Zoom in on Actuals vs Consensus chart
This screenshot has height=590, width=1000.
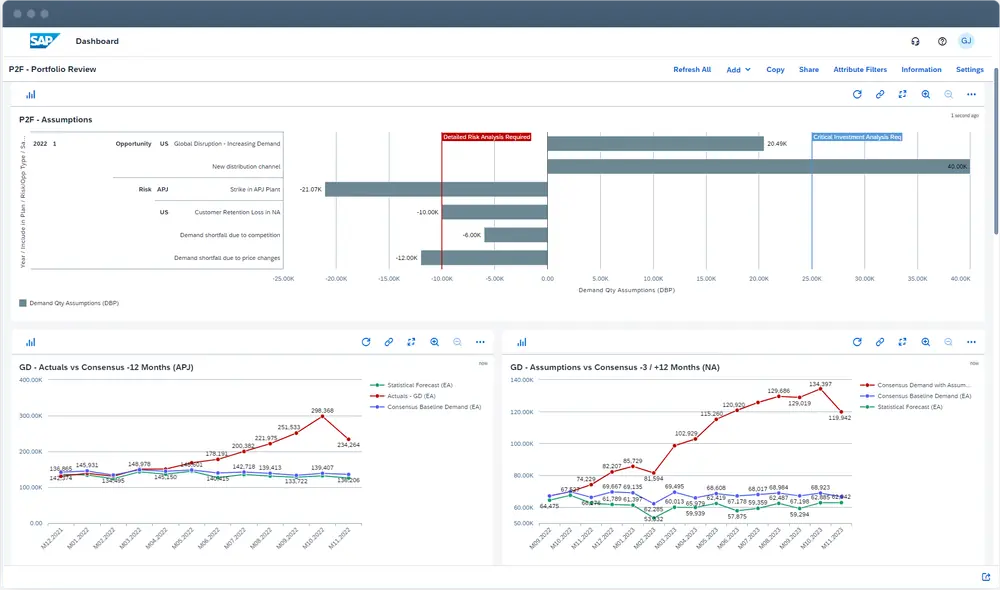point(434,342)
